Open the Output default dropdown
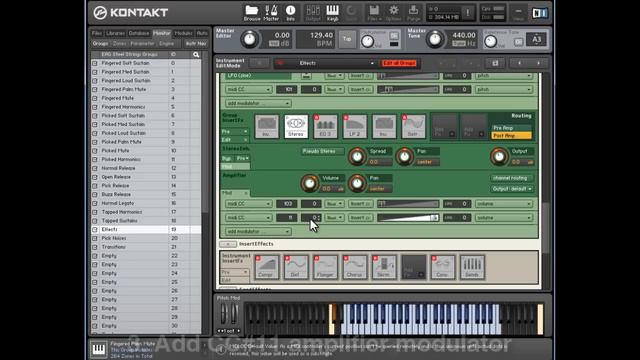 pos(512,189)
